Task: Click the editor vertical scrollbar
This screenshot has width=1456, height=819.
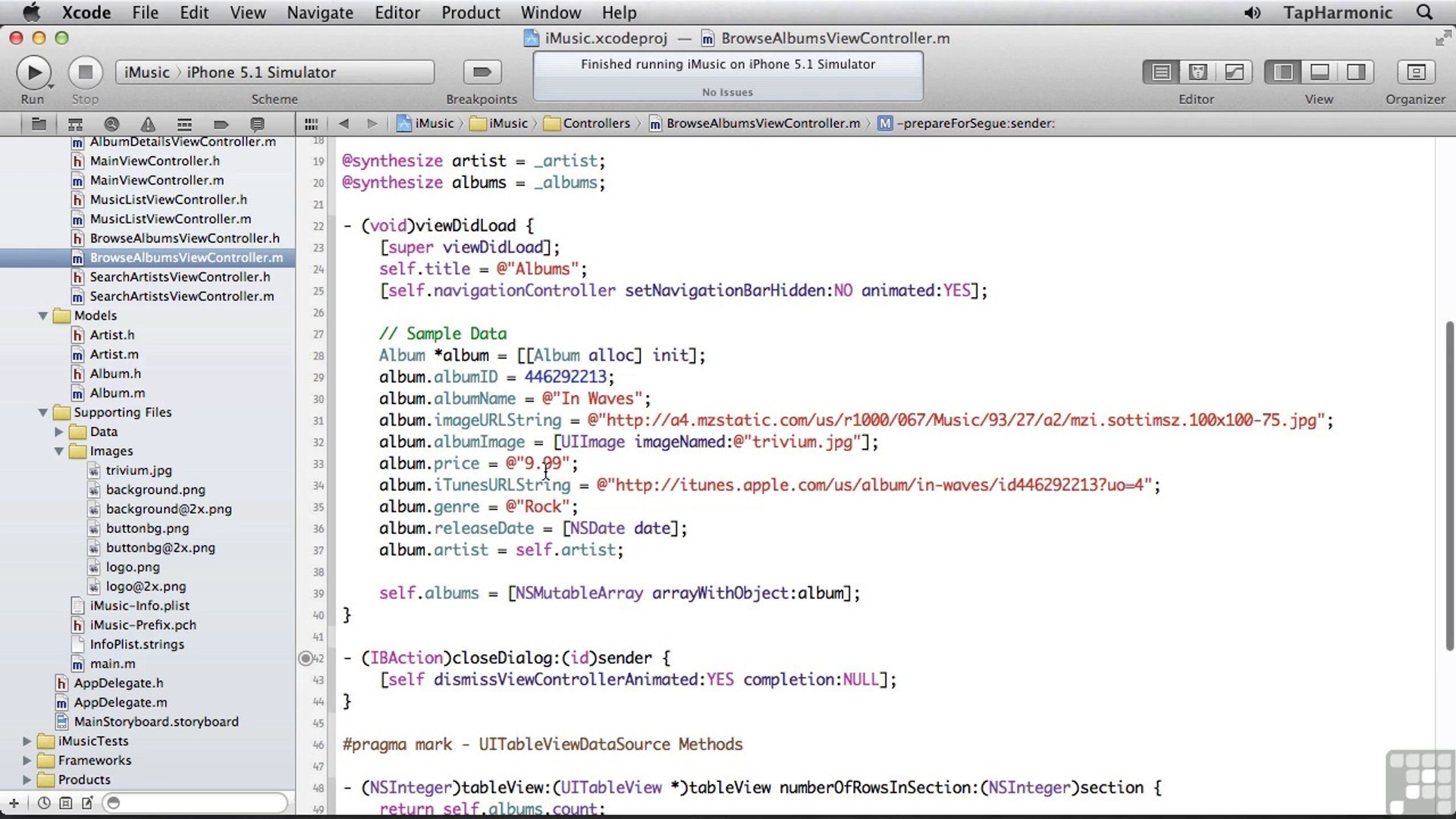Action: pyautogui.click(x=1450, y=485)
